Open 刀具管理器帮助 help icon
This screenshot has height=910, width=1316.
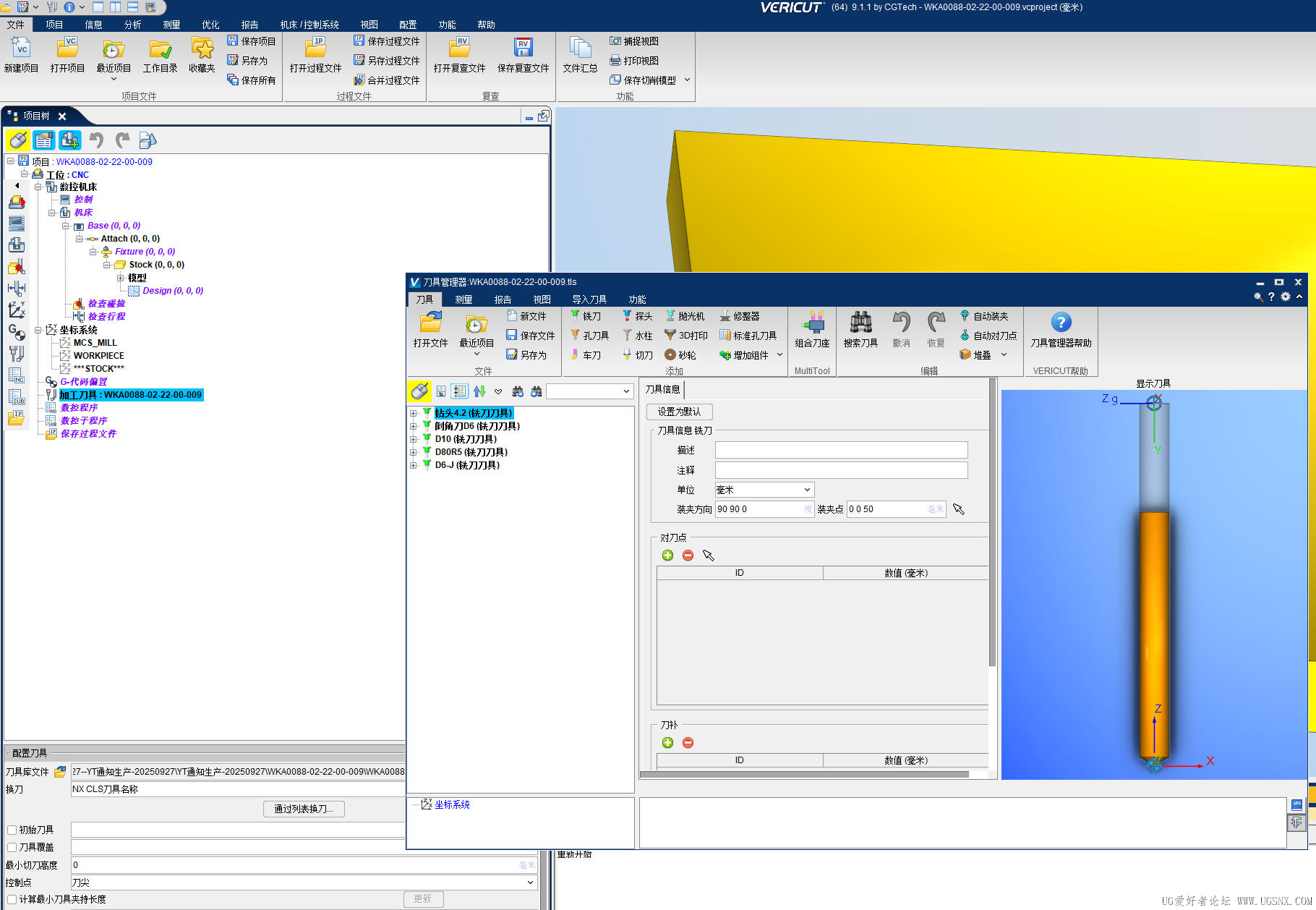(x=1061, y=323)
